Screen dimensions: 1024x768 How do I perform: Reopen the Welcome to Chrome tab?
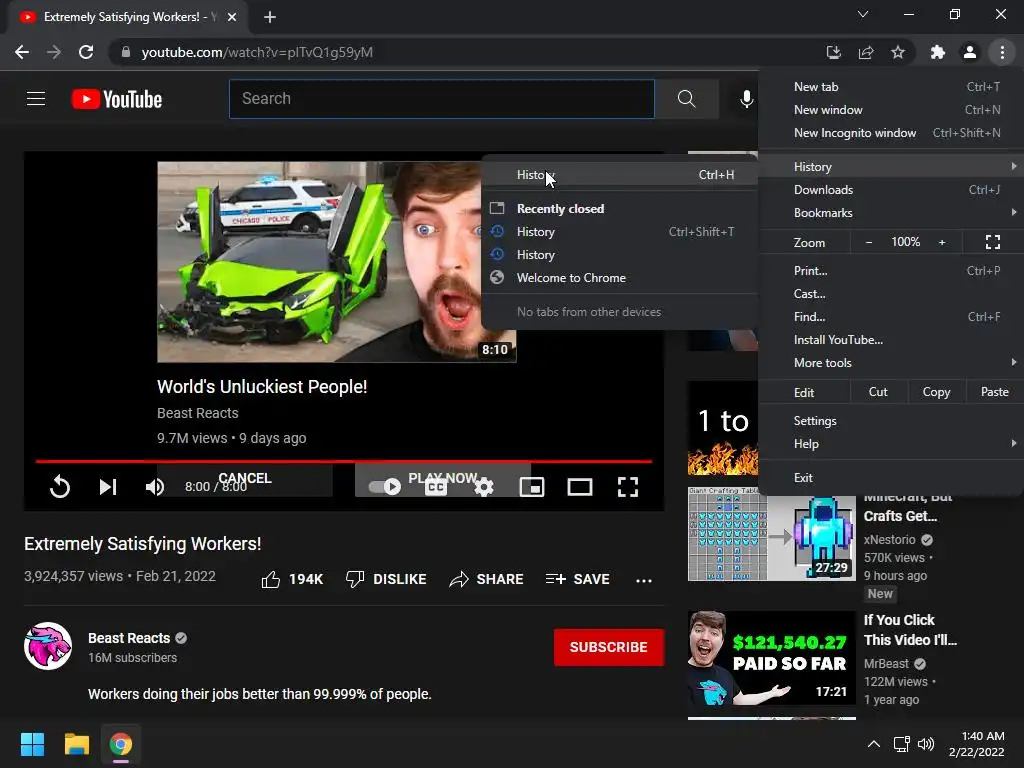tap(619, 278)
